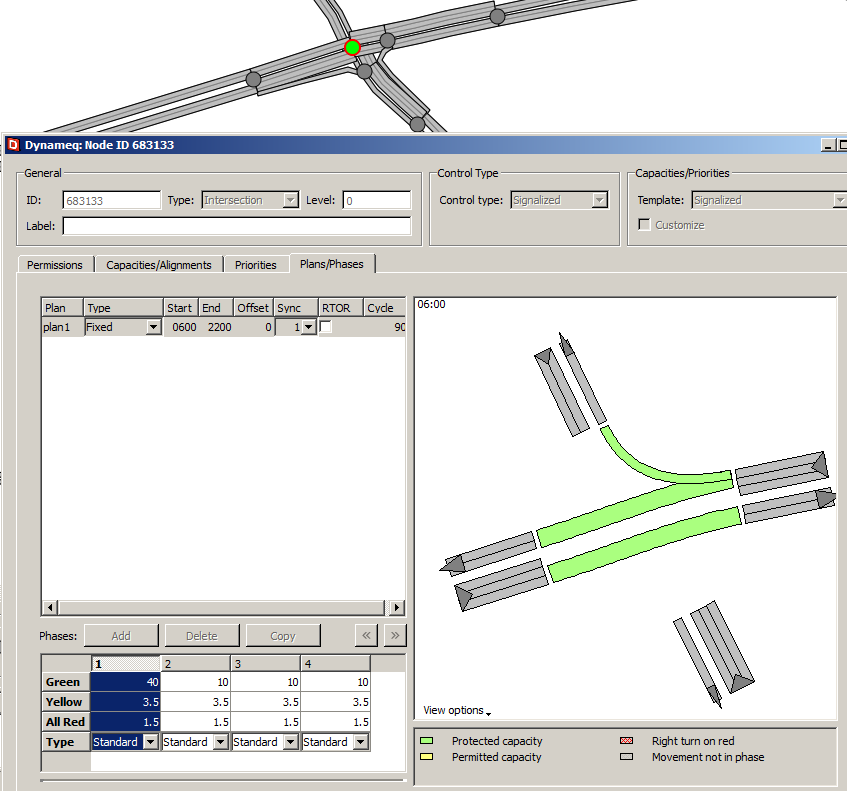Switch to the Priorities tab
The width and height of the screenshot is (847, 791).
click(256, 265)
